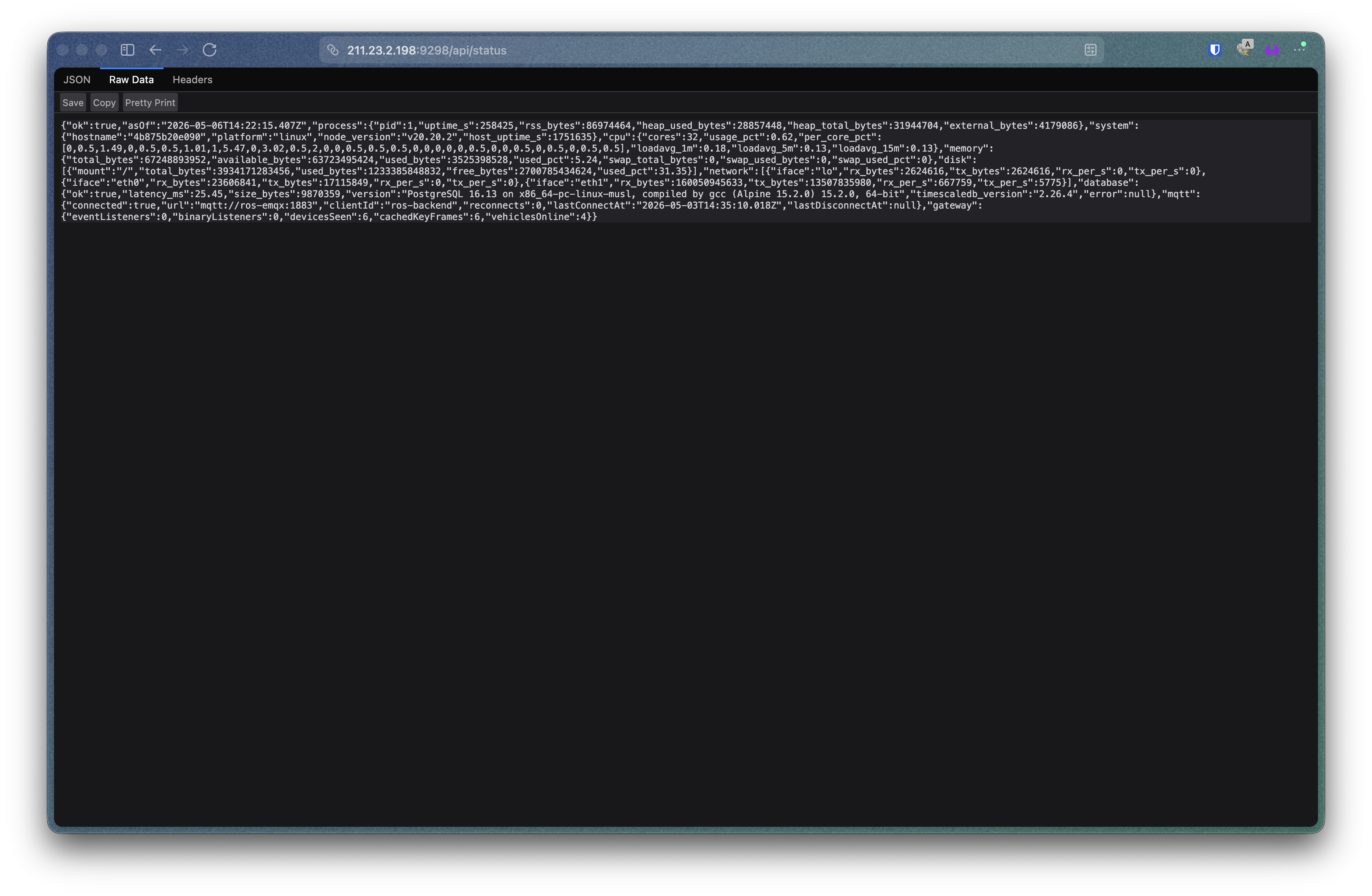Reload the api/status page
This screenshot has width=1372, height=896.
click(x=210, y=50)
